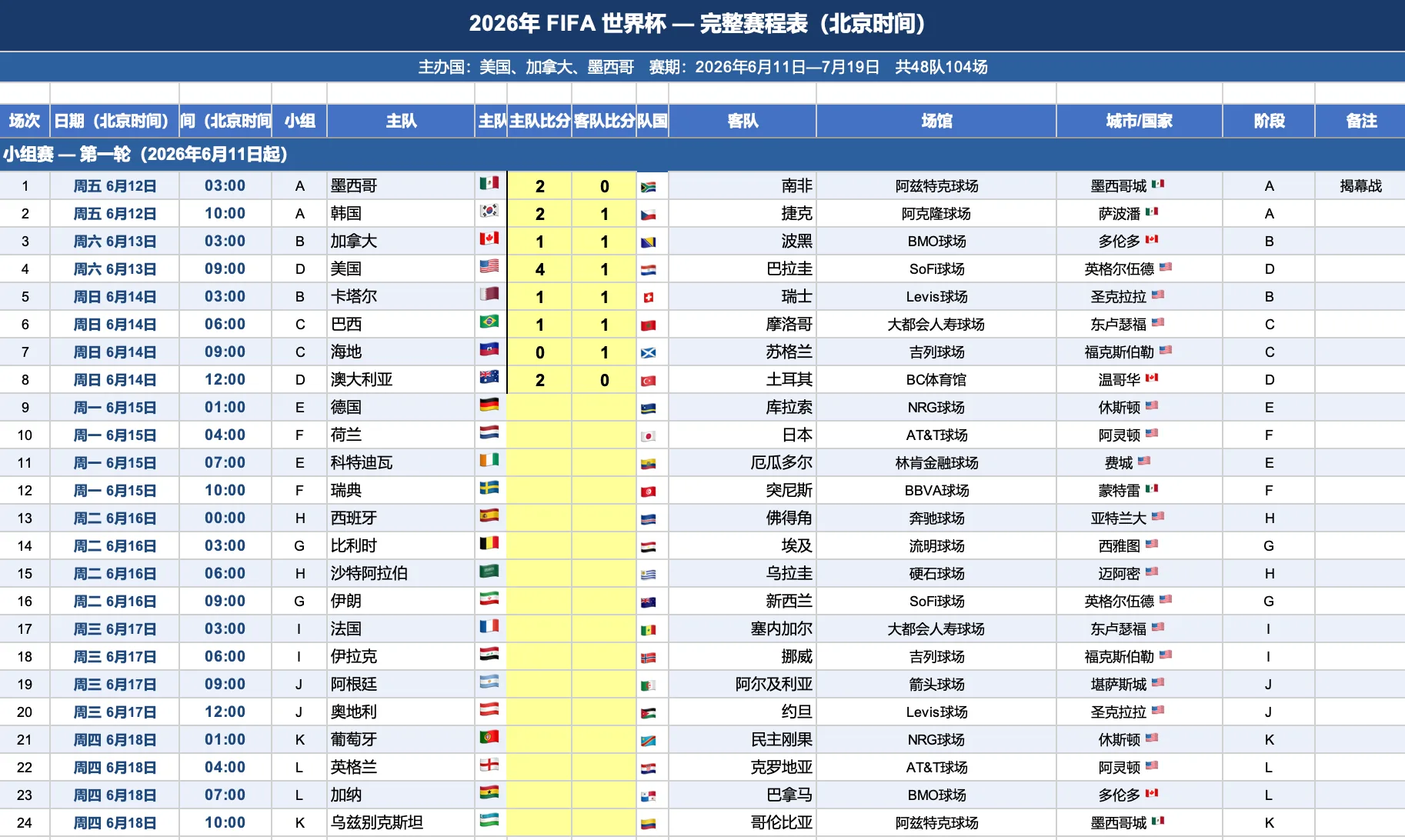The image size is (1405, 840).
Task: Select the 箭头球场 venue cell
Action: pos(936,684)
